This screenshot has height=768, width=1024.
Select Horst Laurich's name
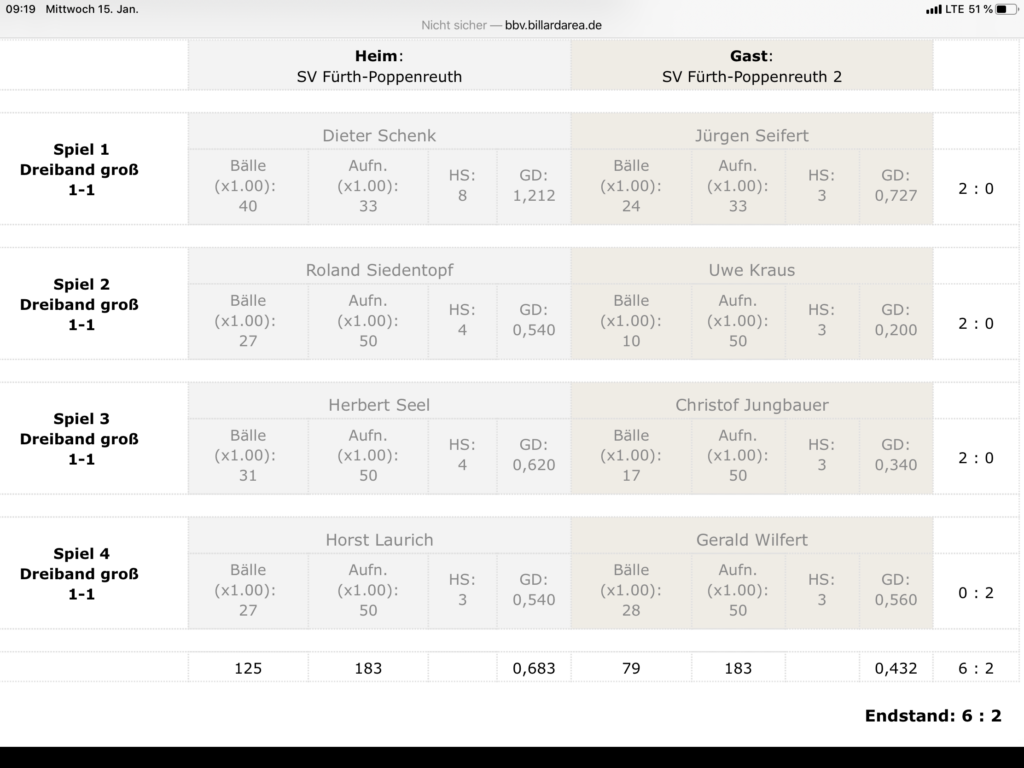pyautogui.click(x=379, y=540)
